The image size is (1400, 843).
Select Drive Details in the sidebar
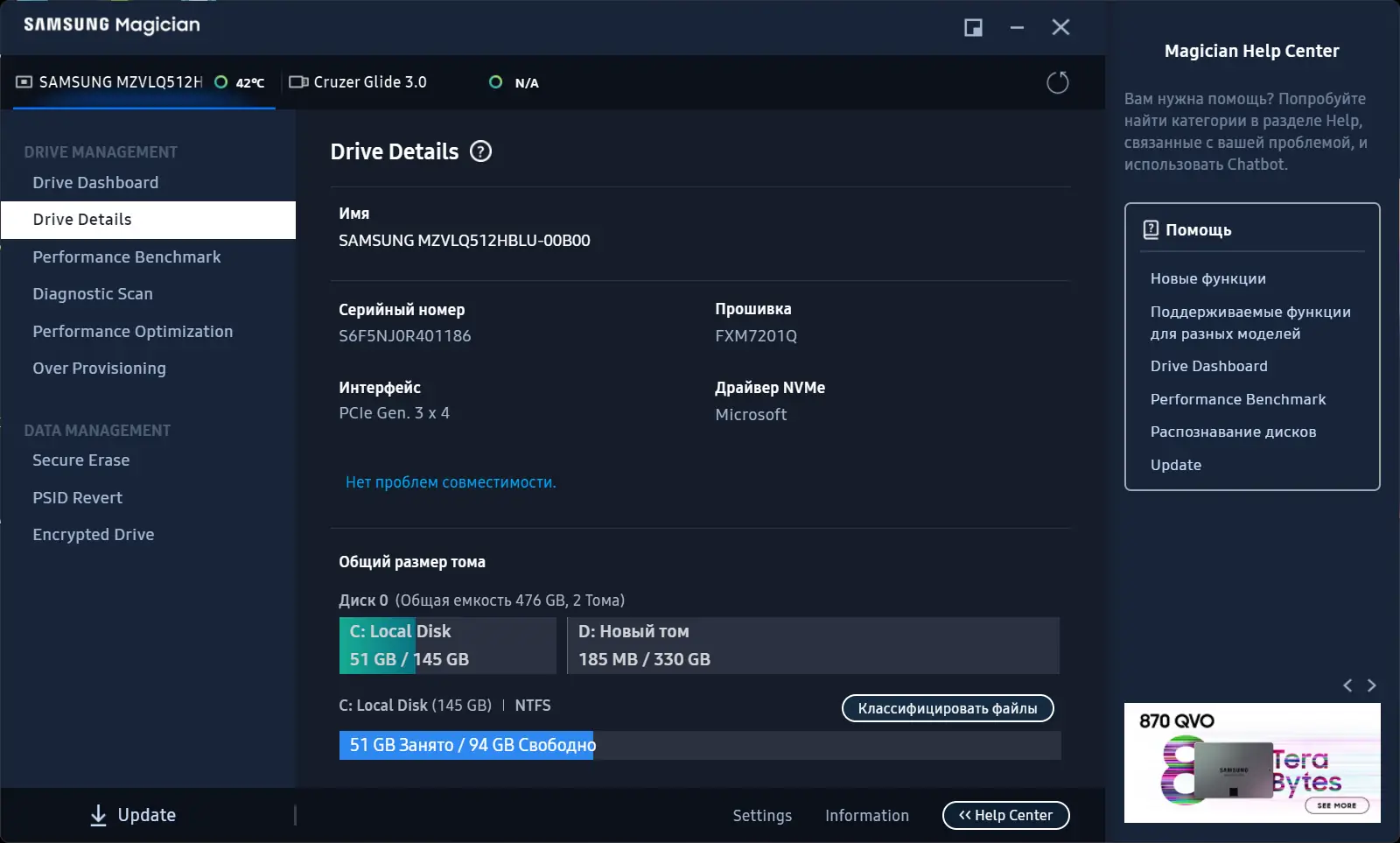tap(148, 220)
